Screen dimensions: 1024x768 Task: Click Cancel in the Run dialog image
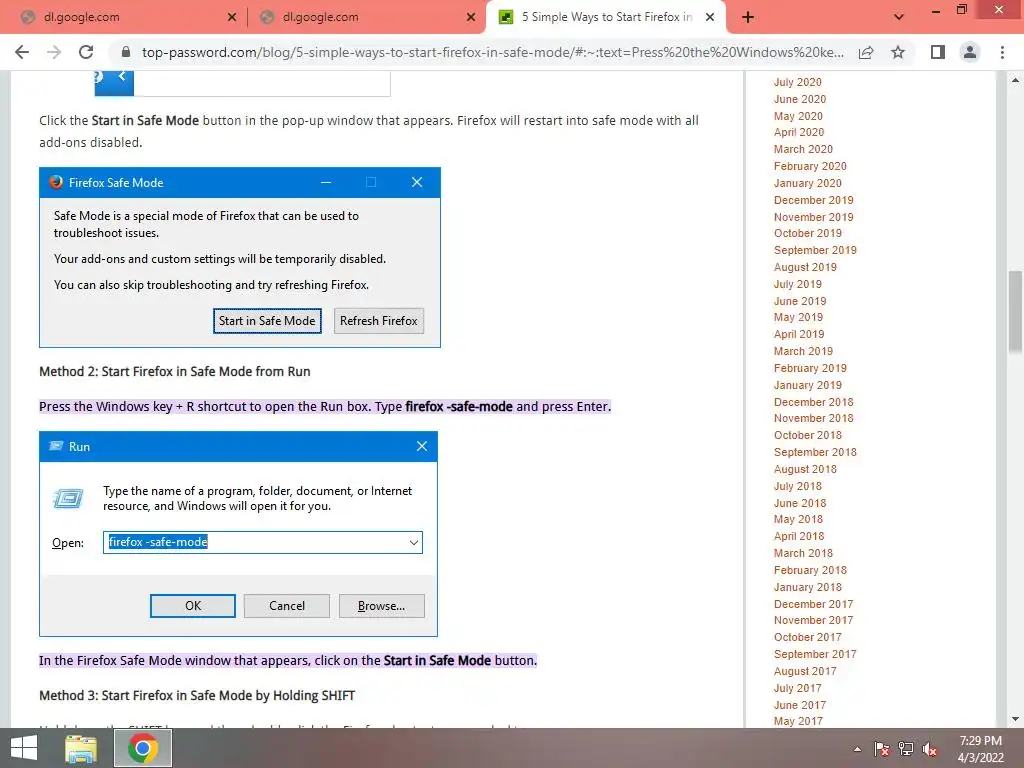(x=287, y=605)
